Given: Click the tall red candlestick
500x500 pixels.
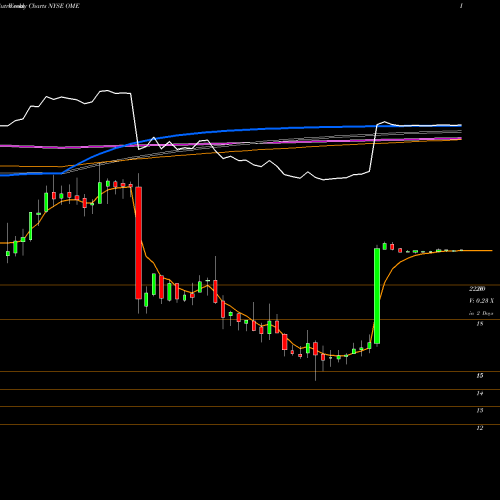Looking at the screenshot, I should (138, 243).
